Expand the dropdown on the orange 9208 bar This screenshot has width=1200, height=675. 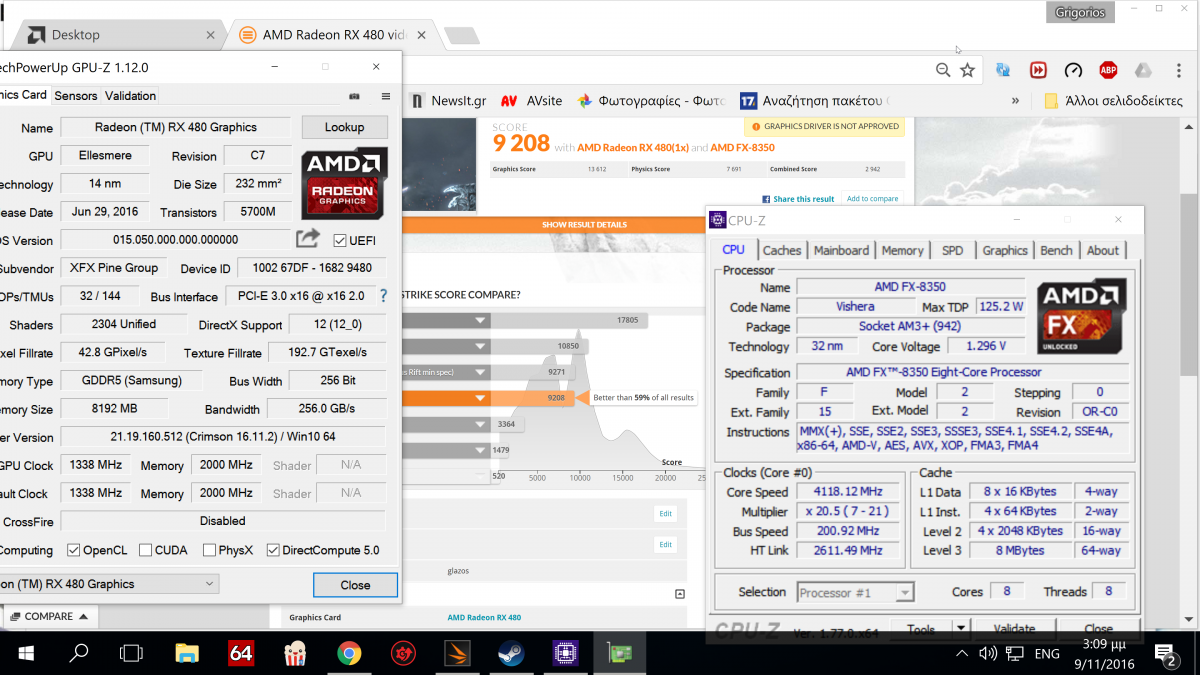tap(481, 398)
